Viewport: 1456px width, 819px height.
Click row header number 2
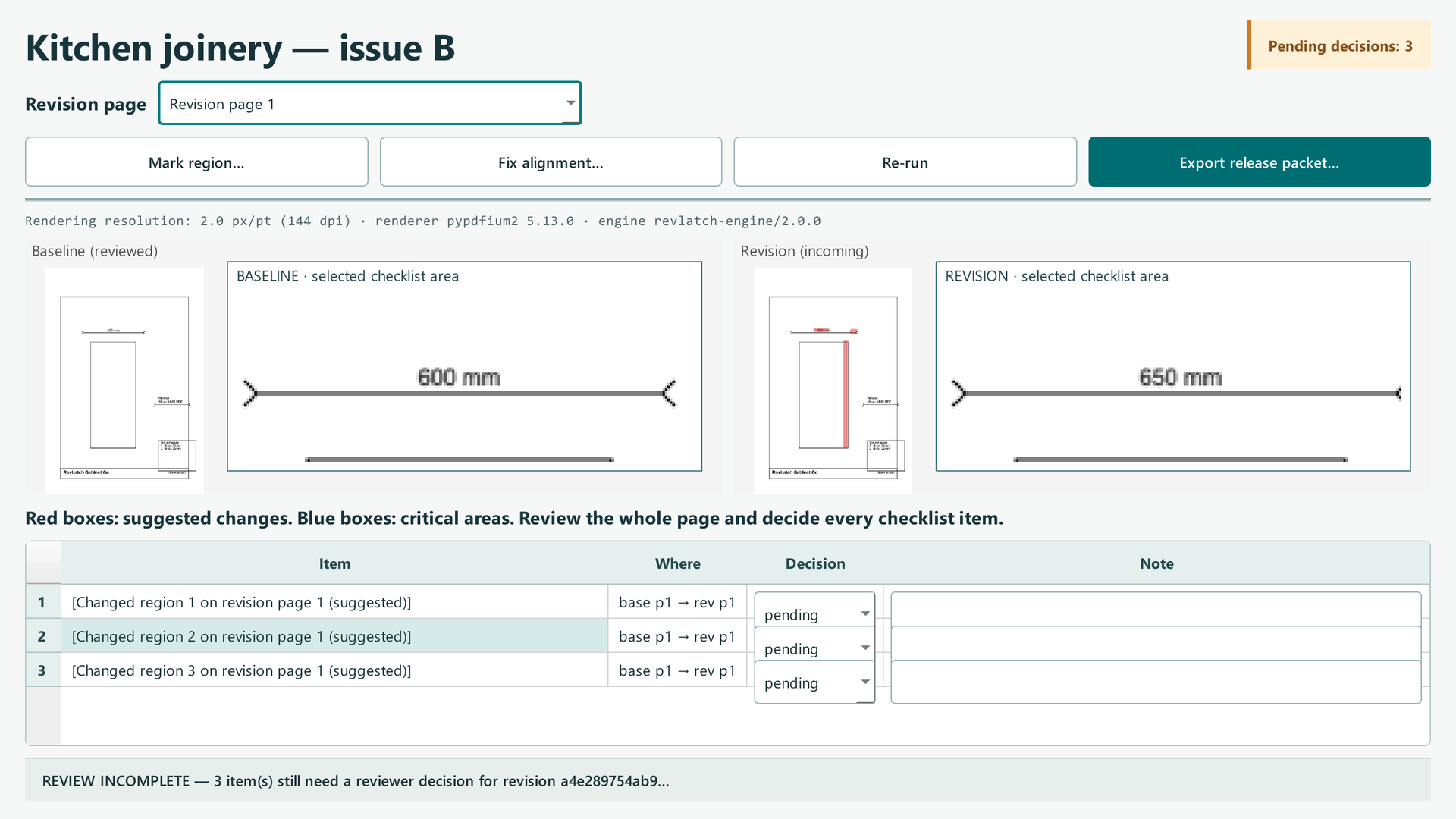tap(43, 636)
